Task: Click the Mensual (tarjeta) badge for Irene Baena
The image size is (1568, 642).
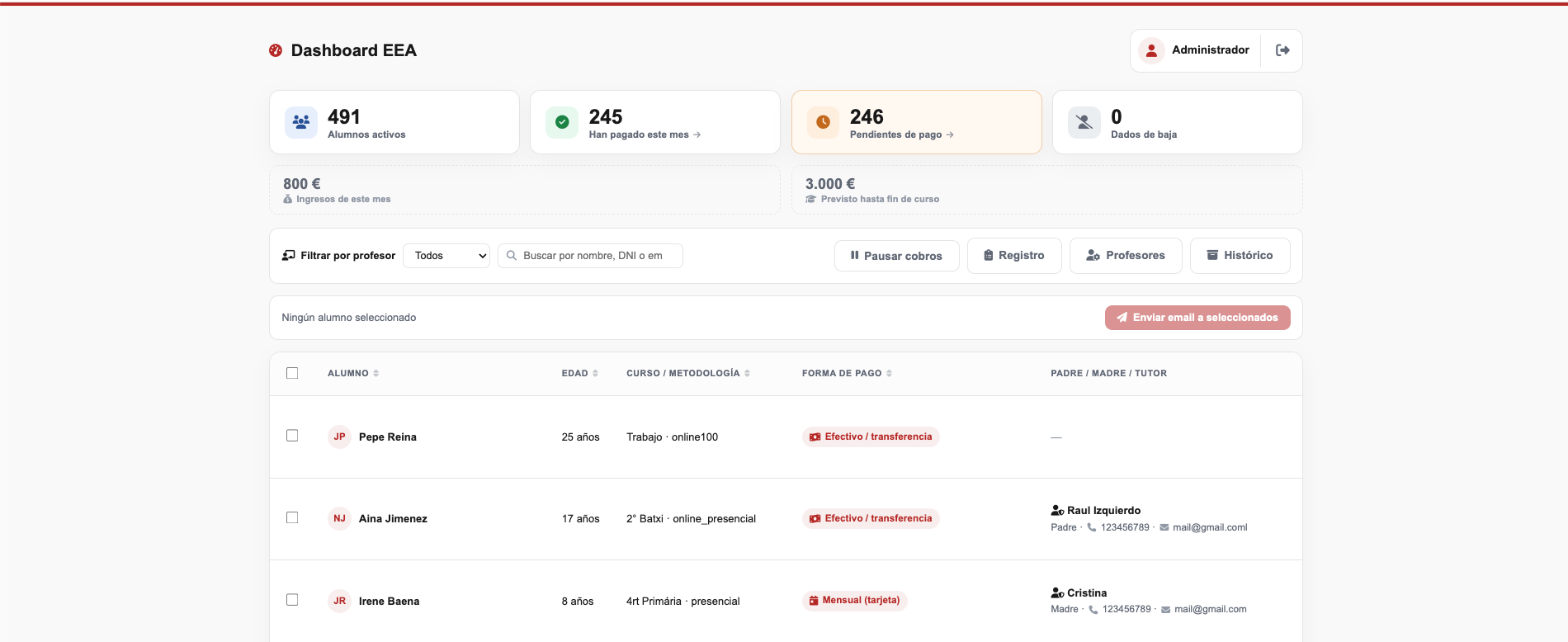Action: 854,601
